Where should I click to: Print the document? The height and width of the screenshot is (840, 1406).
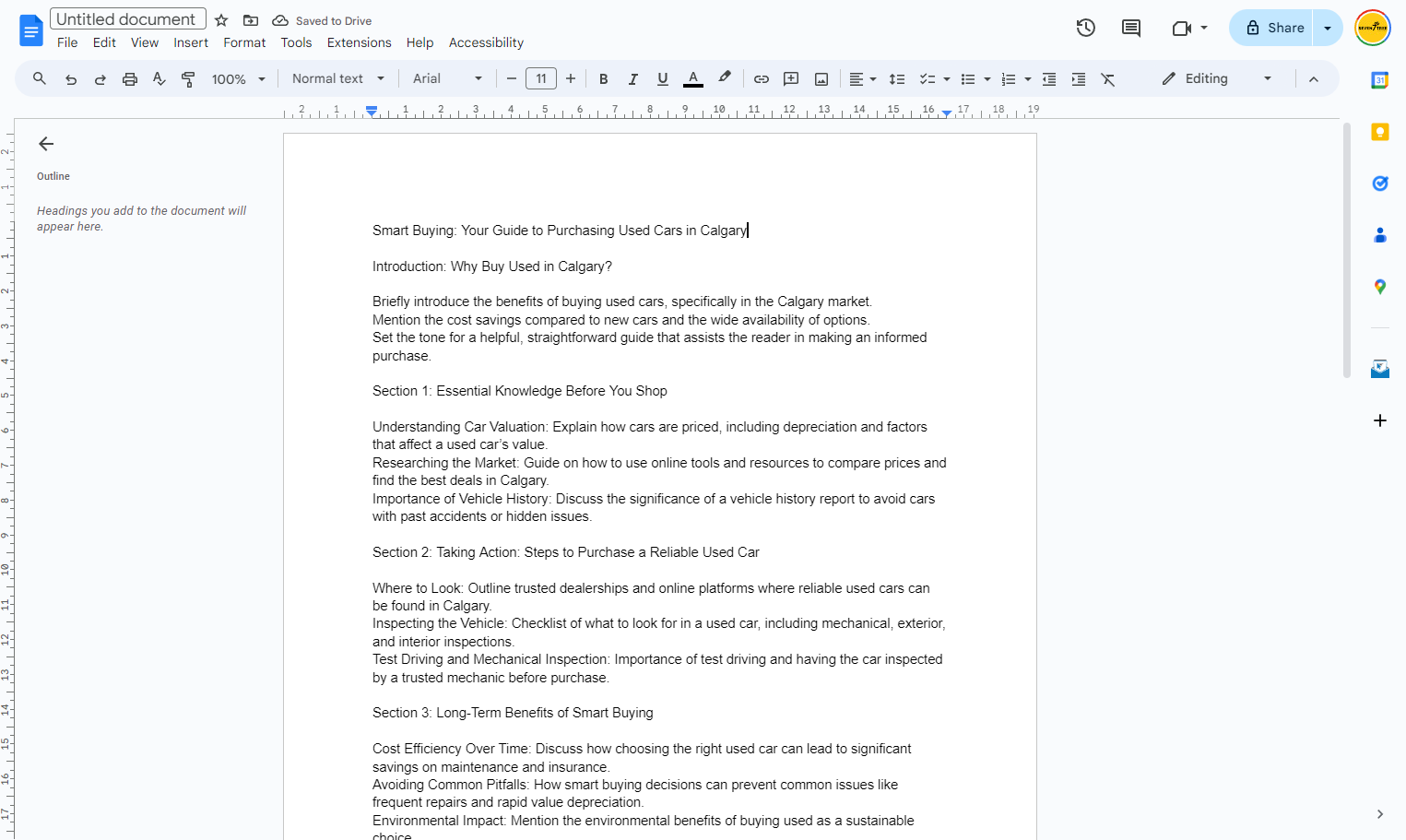tap(130, 79)
